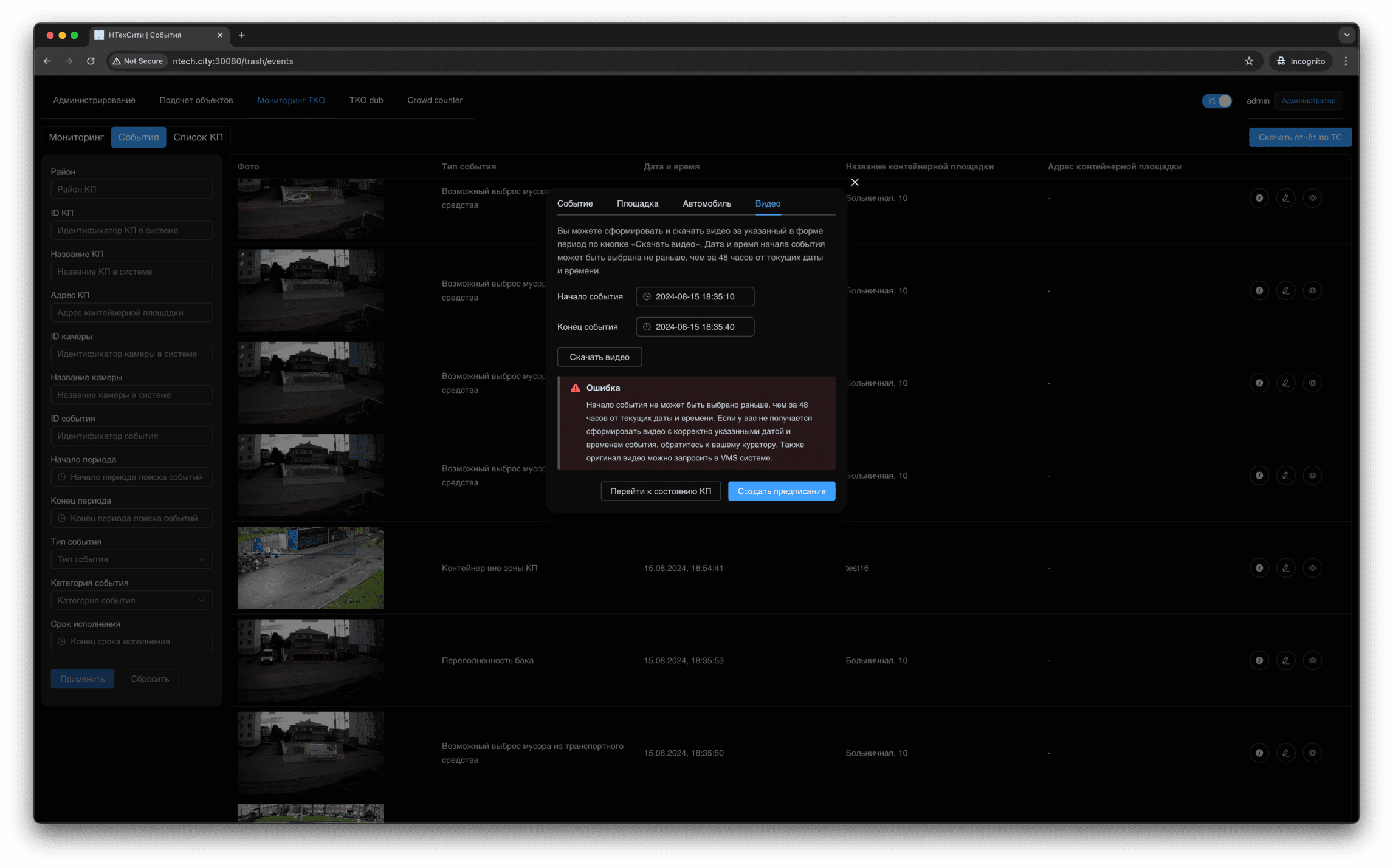Reload the page with browser refresh icon

[91, 61]
